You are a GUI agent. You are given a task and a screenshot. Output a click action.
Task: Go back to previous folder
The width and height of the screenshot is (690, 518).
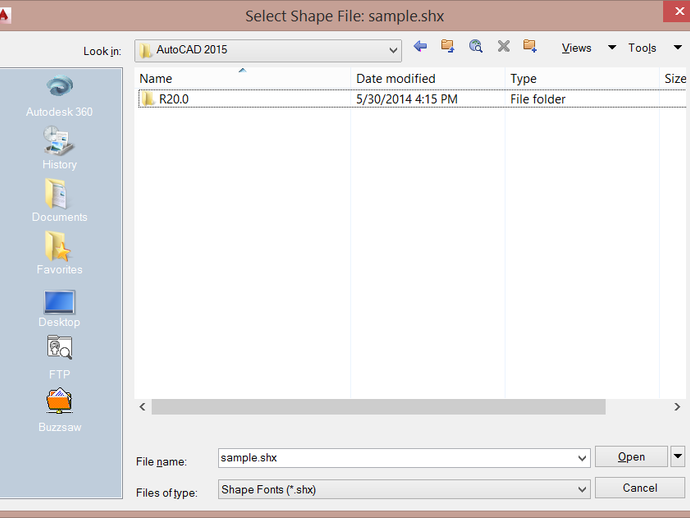(420, 46)
